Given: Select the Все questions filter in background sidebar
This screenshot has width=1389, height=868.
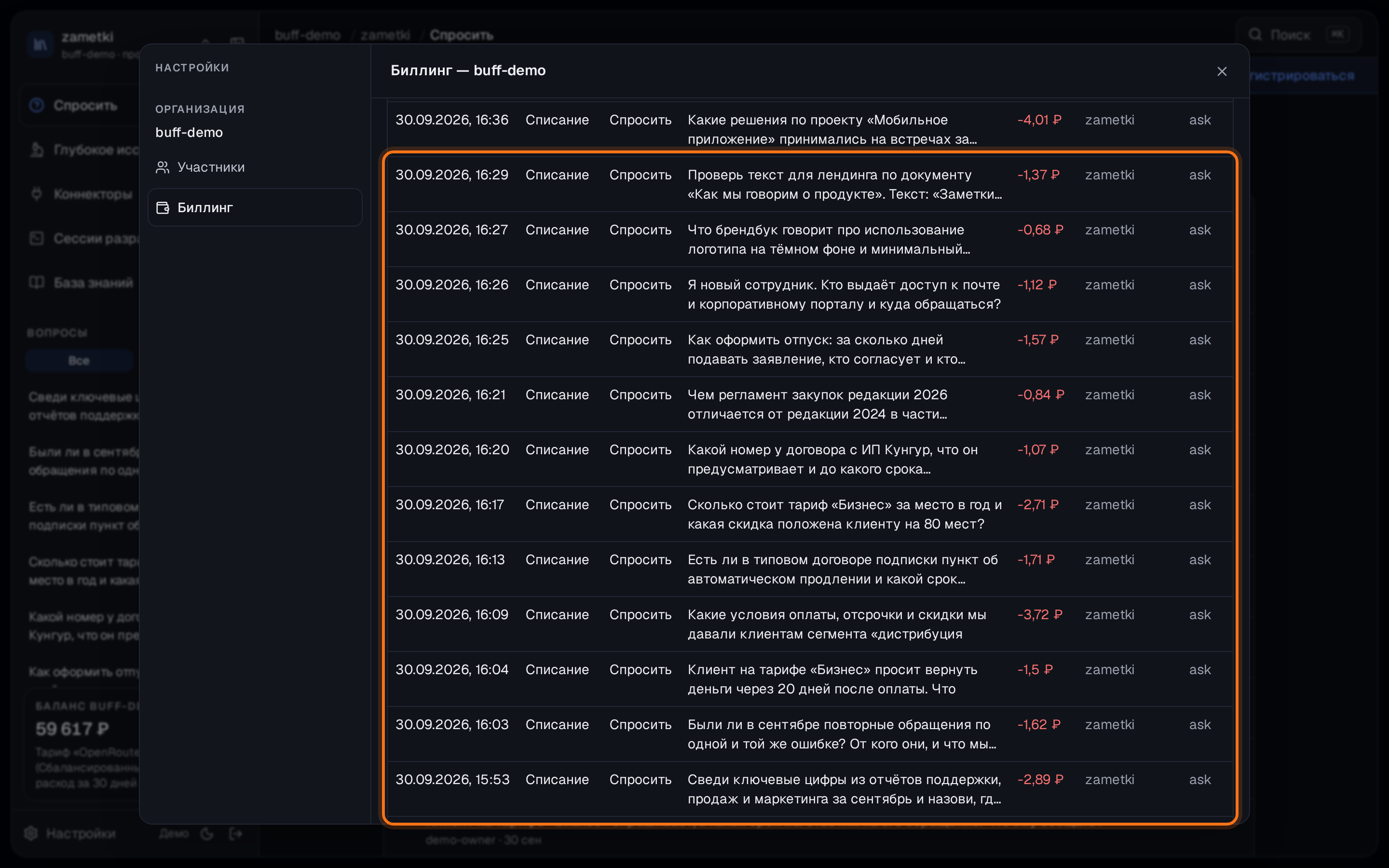Looking at the screenshot, I should (79, 361).
